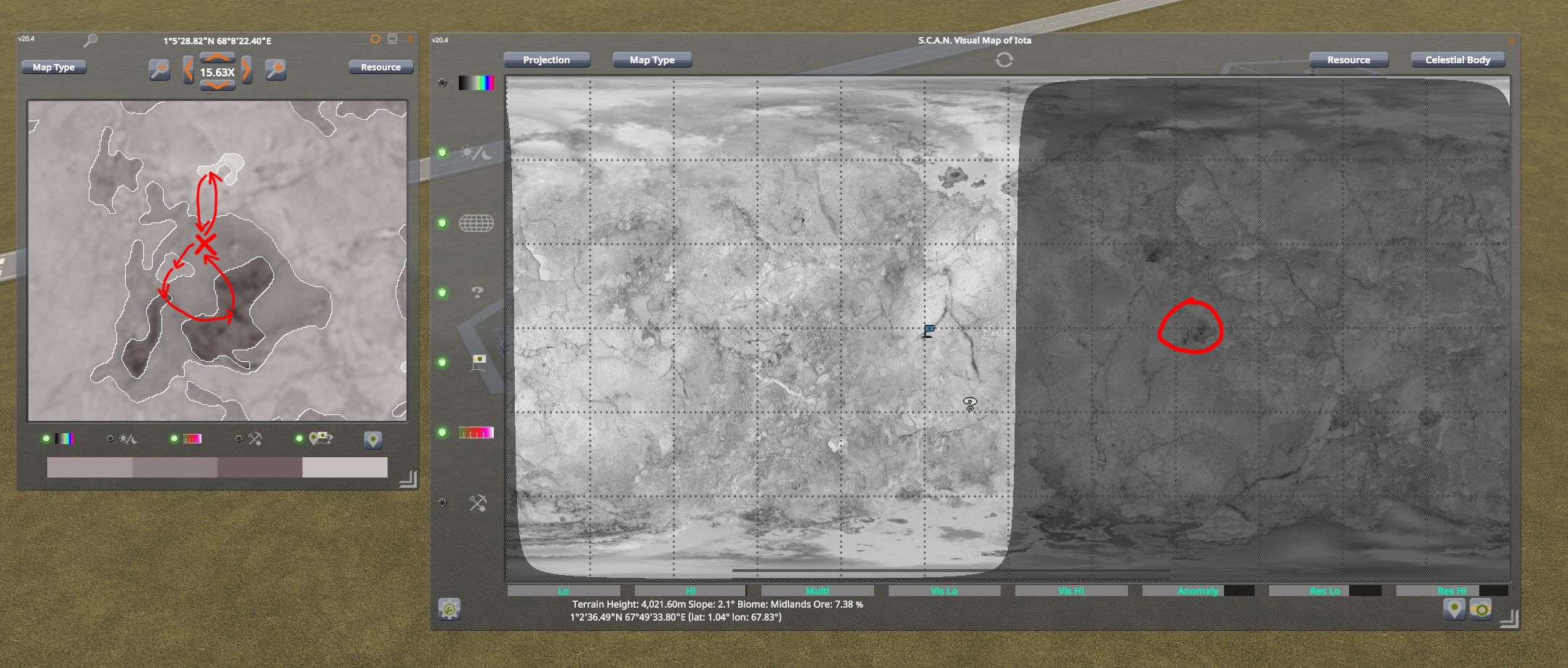Pan zoom map up with arrow
Image resolution: width=1568 pixels, height=668 pixels.
217,57
